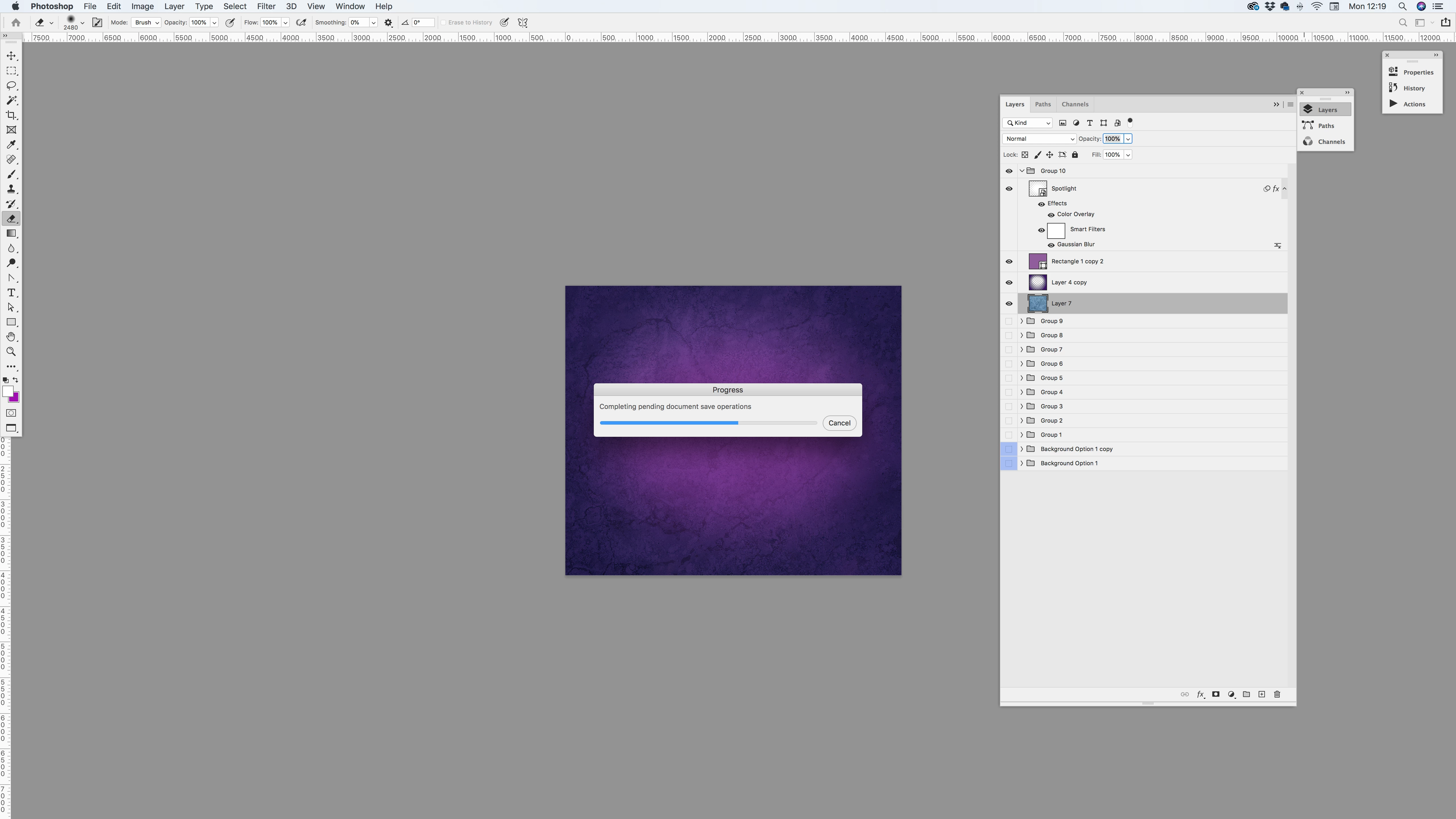The width and height of the screenshot is (1456, 819).
Task: Select the Move tool
Action: point(11,56)
